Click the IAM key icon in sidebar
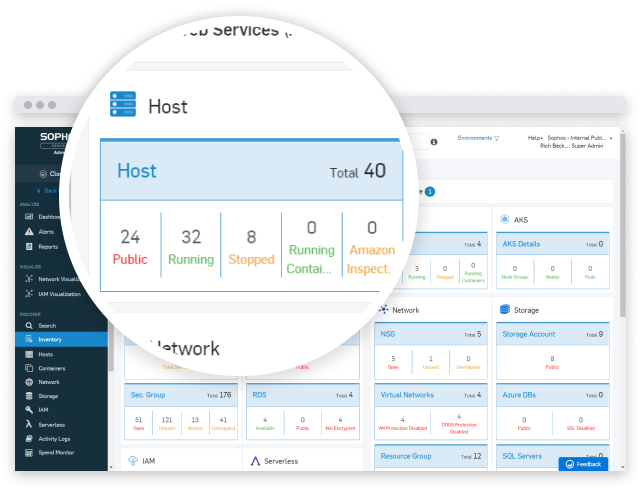The width and height of the screenshot is (641, 490). (28, 410)
